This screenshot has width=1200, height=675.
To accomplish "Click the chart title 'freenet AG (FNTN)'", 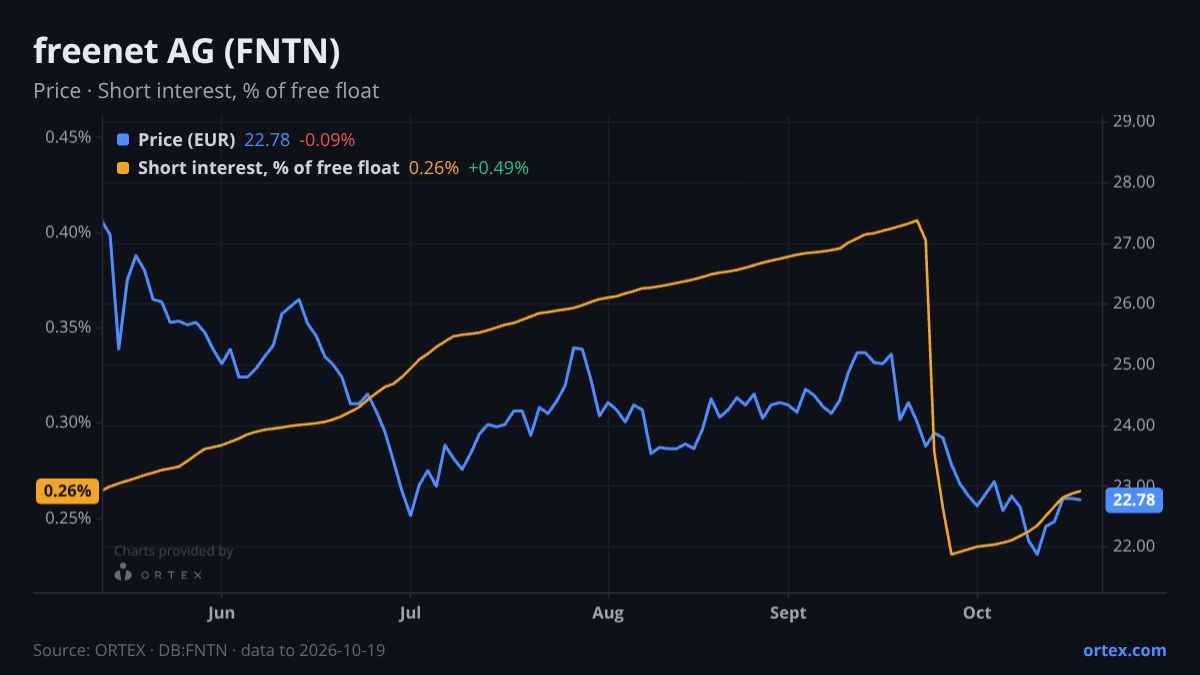I will click(x=187, y=51).
